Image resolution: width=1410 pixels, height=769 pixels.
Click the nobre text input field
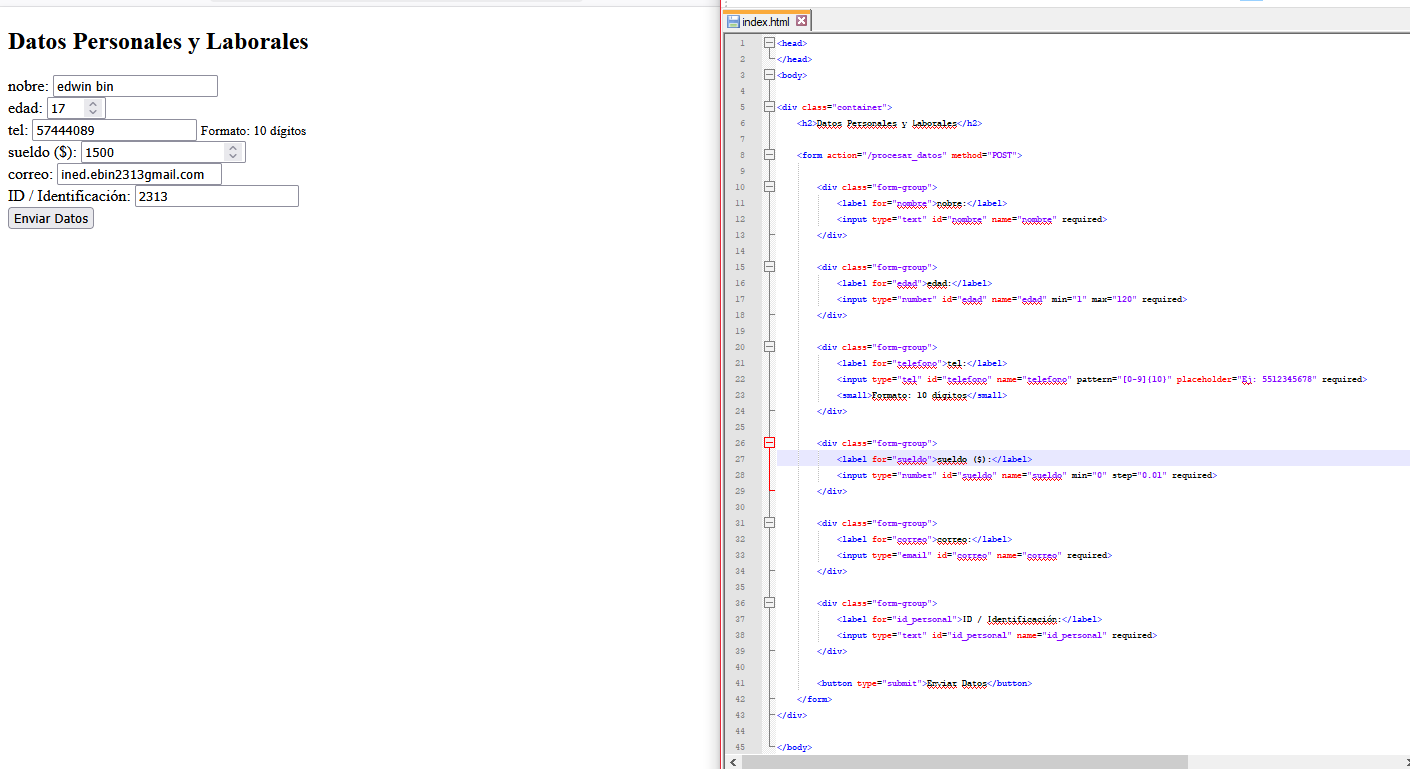pos(135,87)
